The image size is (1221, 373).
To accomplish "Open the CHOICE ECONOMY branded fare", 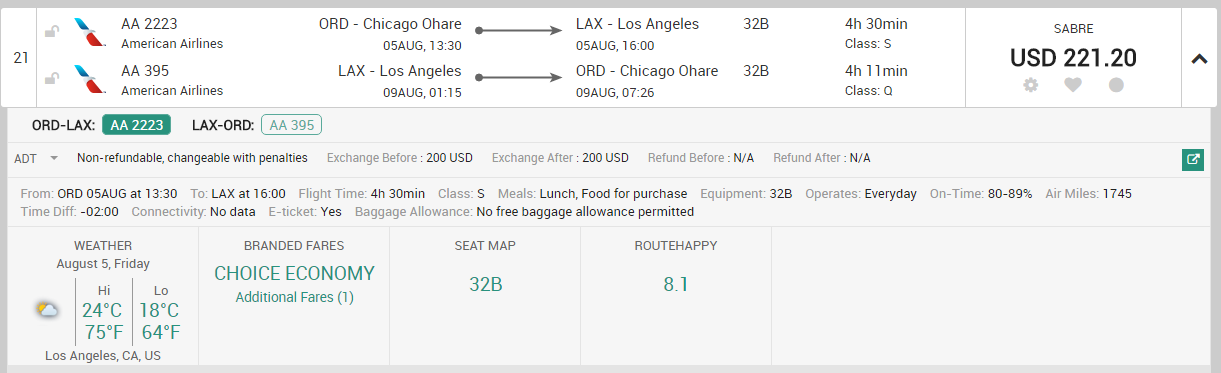I will point(294,274).
